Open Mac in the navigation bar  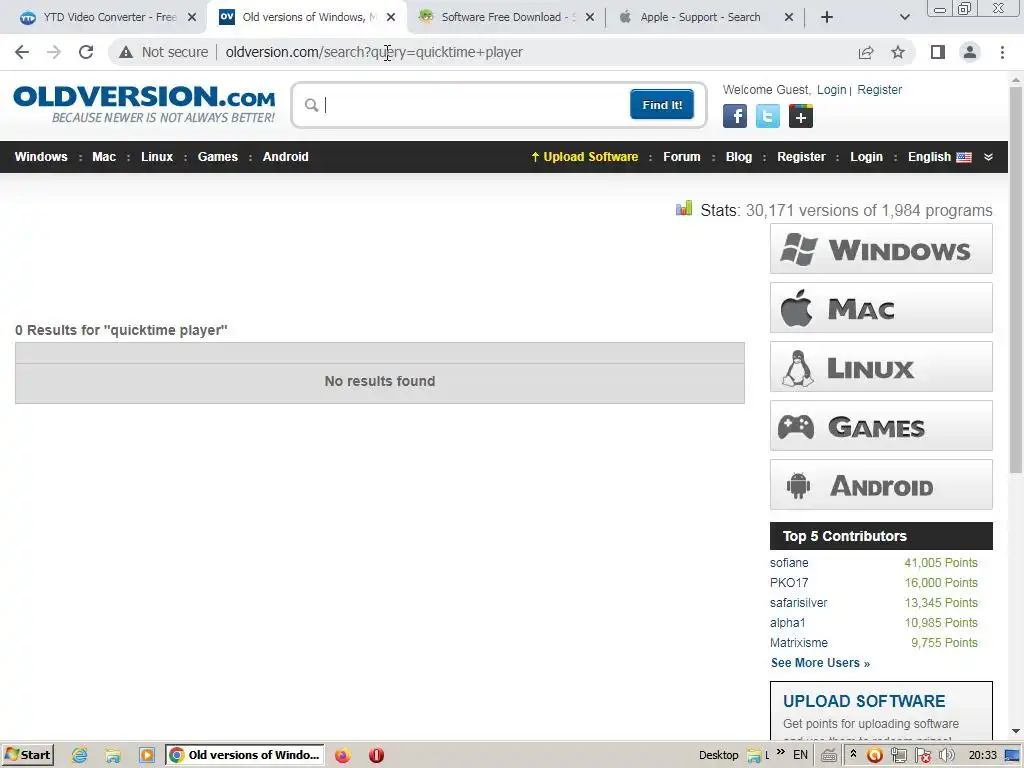pos(104,157)
